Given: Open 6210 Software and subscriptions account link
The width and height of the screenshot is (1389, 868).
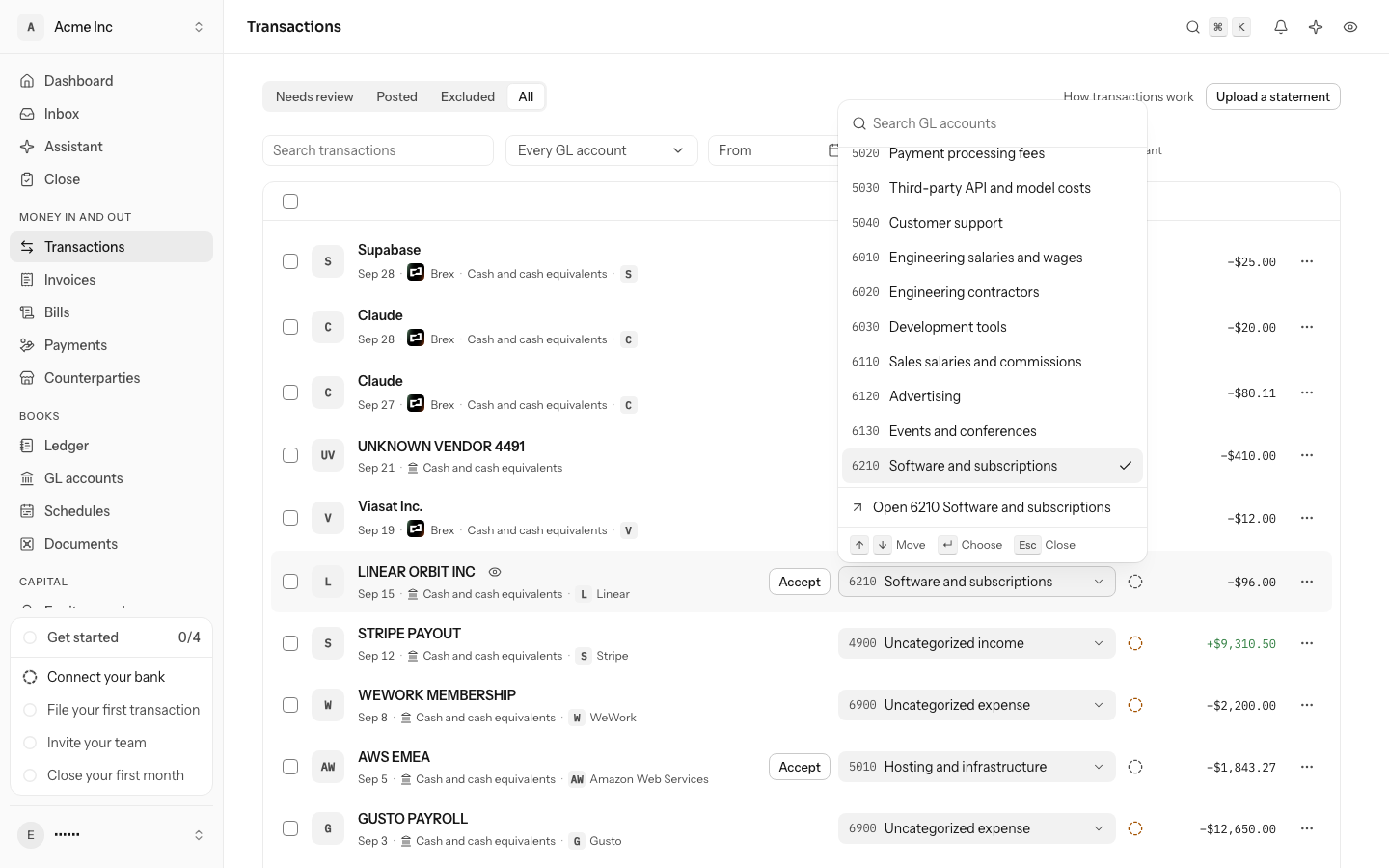Looking at the screenshot, I should (x=993, y=507).
